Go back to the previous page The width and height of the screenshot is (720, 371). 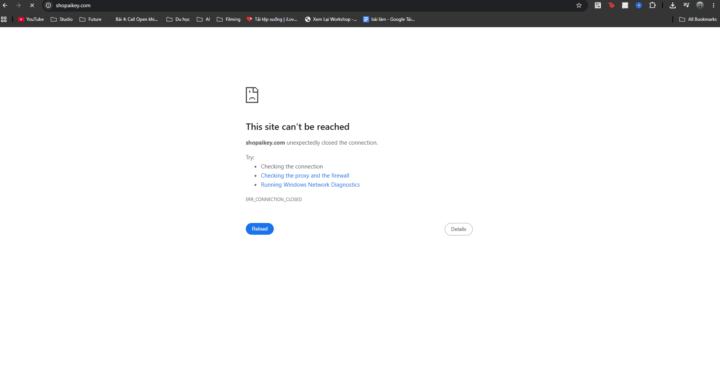5,6
